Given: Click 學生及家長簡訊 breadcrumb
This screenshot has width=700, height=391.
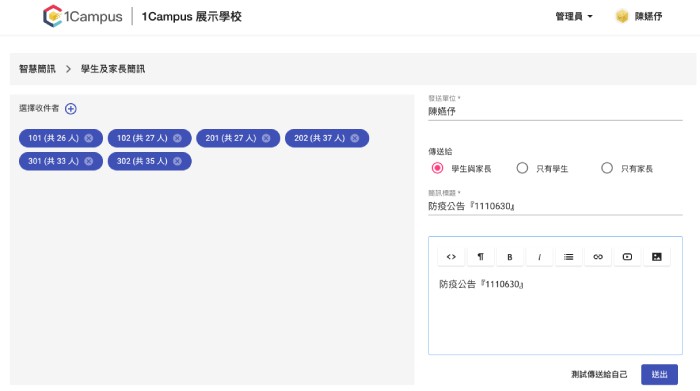Looking at the screenshot, I should pyautogui.click(x=112, y=69).
